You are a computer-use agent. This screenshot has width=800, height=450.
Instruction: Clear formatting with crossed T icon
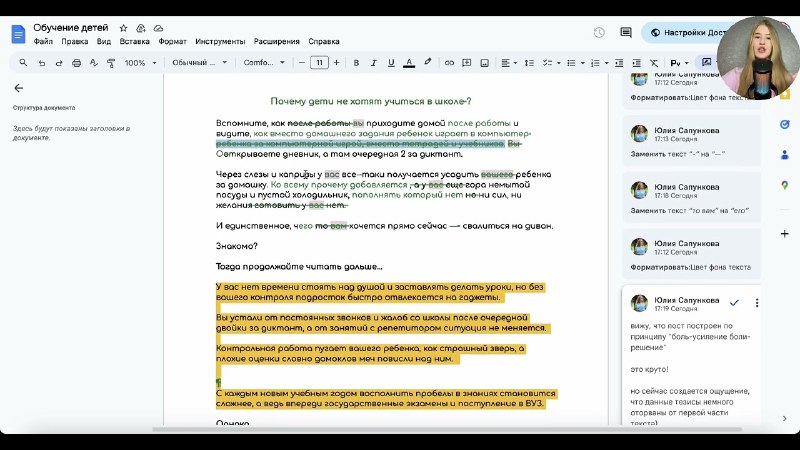click(654, 63)
